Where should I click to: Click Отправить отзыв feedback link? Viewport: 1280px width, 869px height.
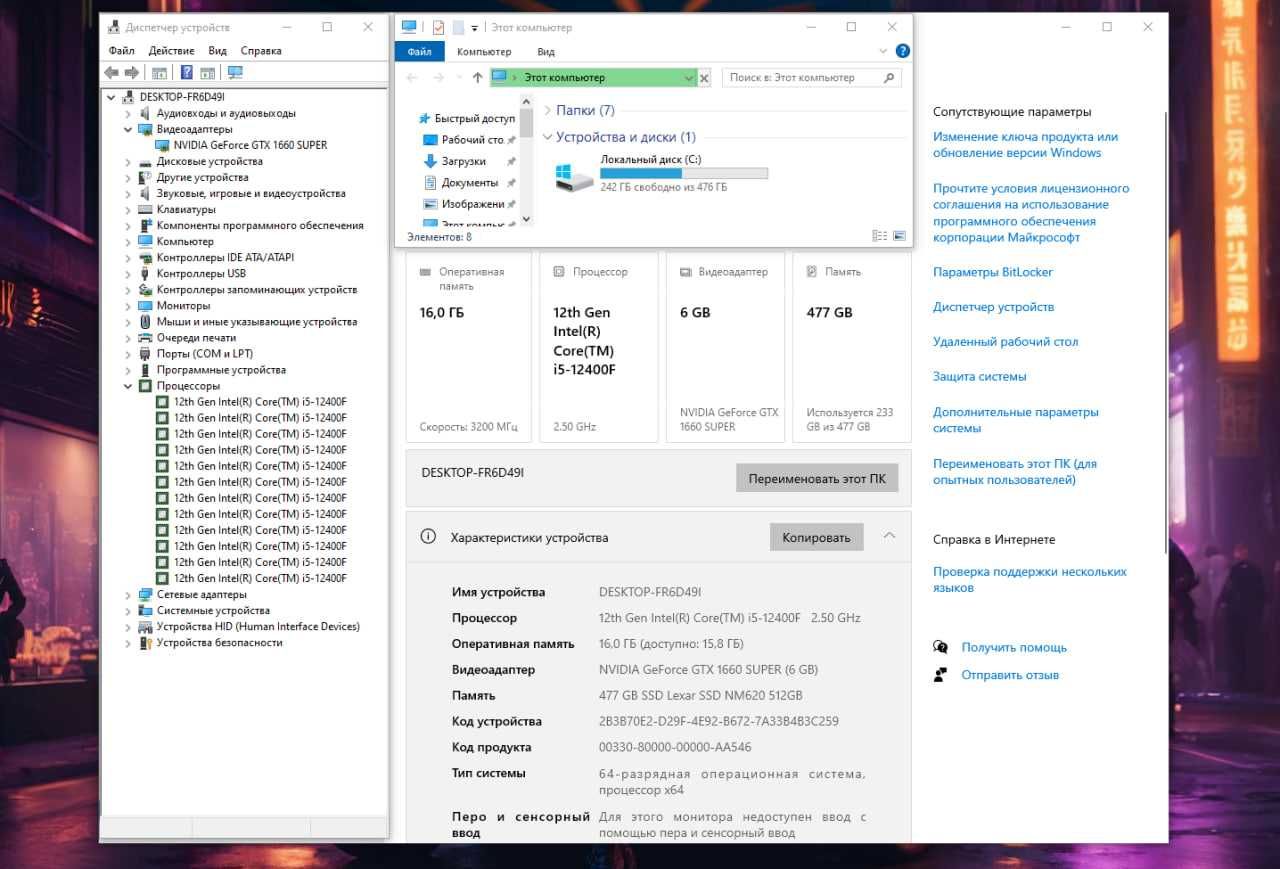pos(1010,675)
